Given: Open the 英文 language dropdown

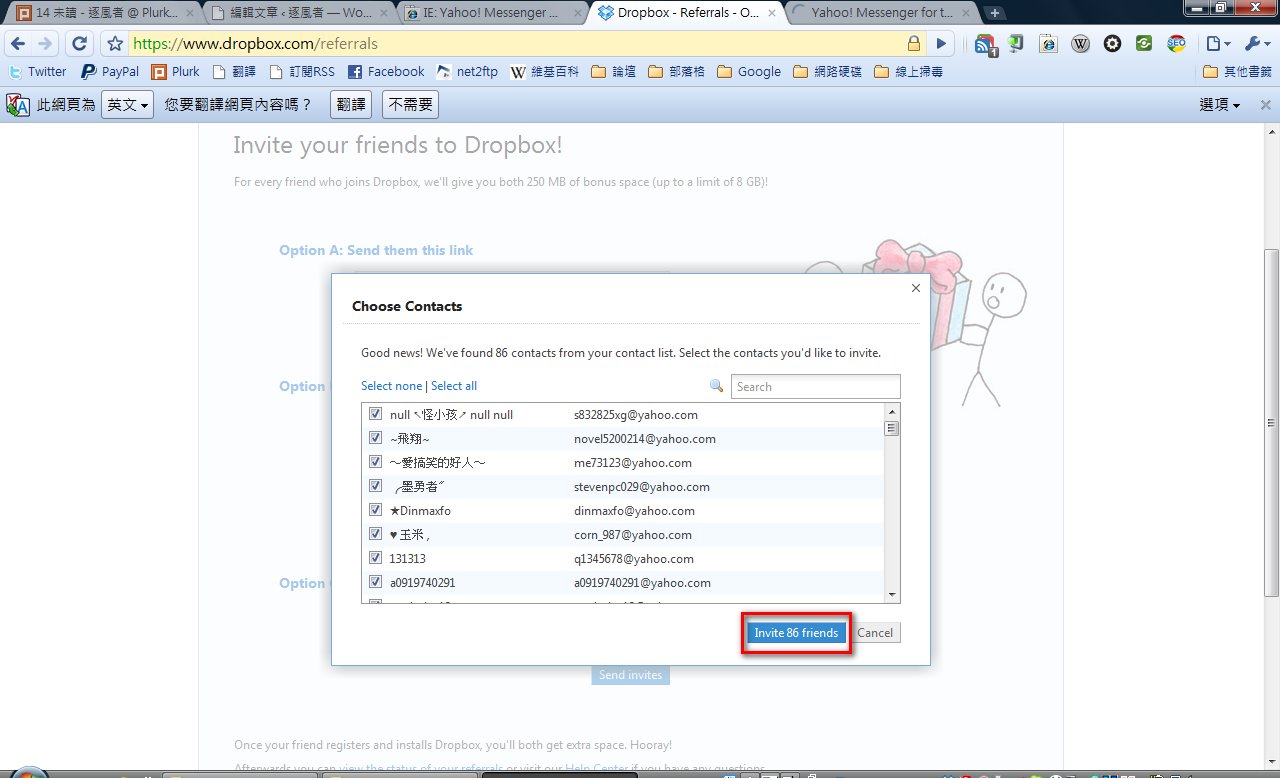Looking at the screenshot, I should 127,105.
